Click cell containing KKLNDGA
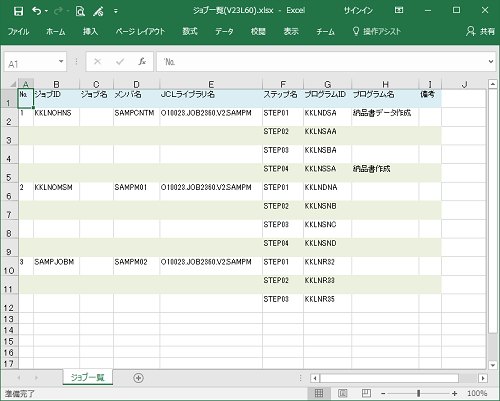This screenshot has width=500, height=401. [x=327, y=117]
